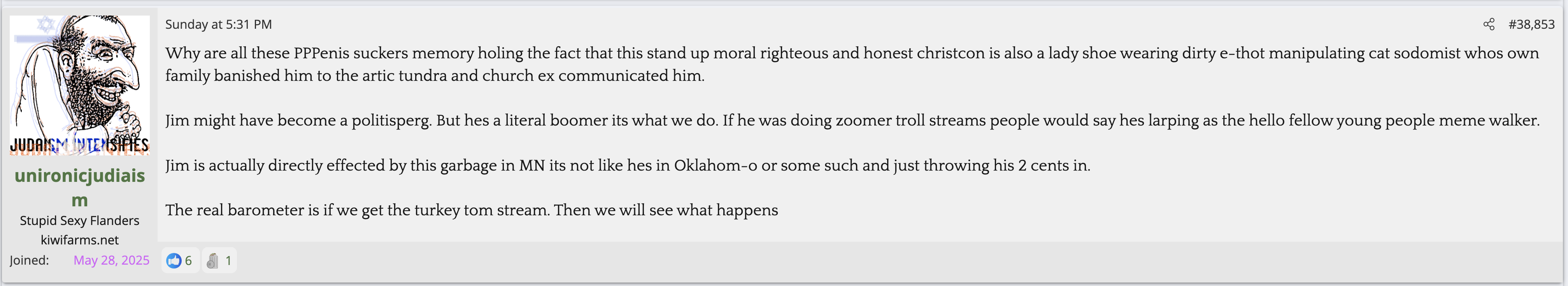Click the trash can reaction icon
This screenshot has width=1568, height=286.
(x=212, y=261)
